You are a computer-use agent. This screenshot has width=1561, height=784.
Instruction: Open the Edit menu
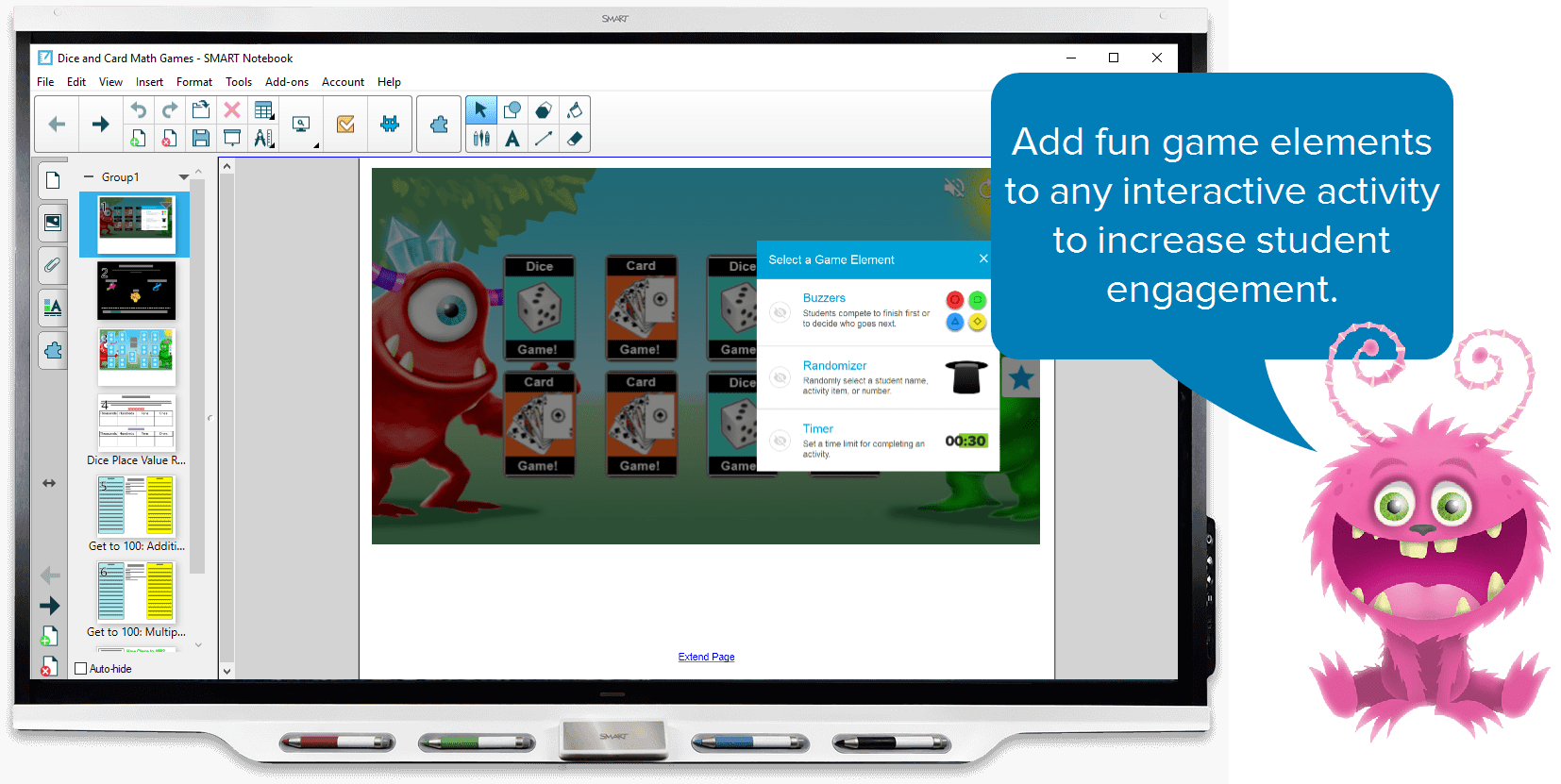[x=76, y=82]
